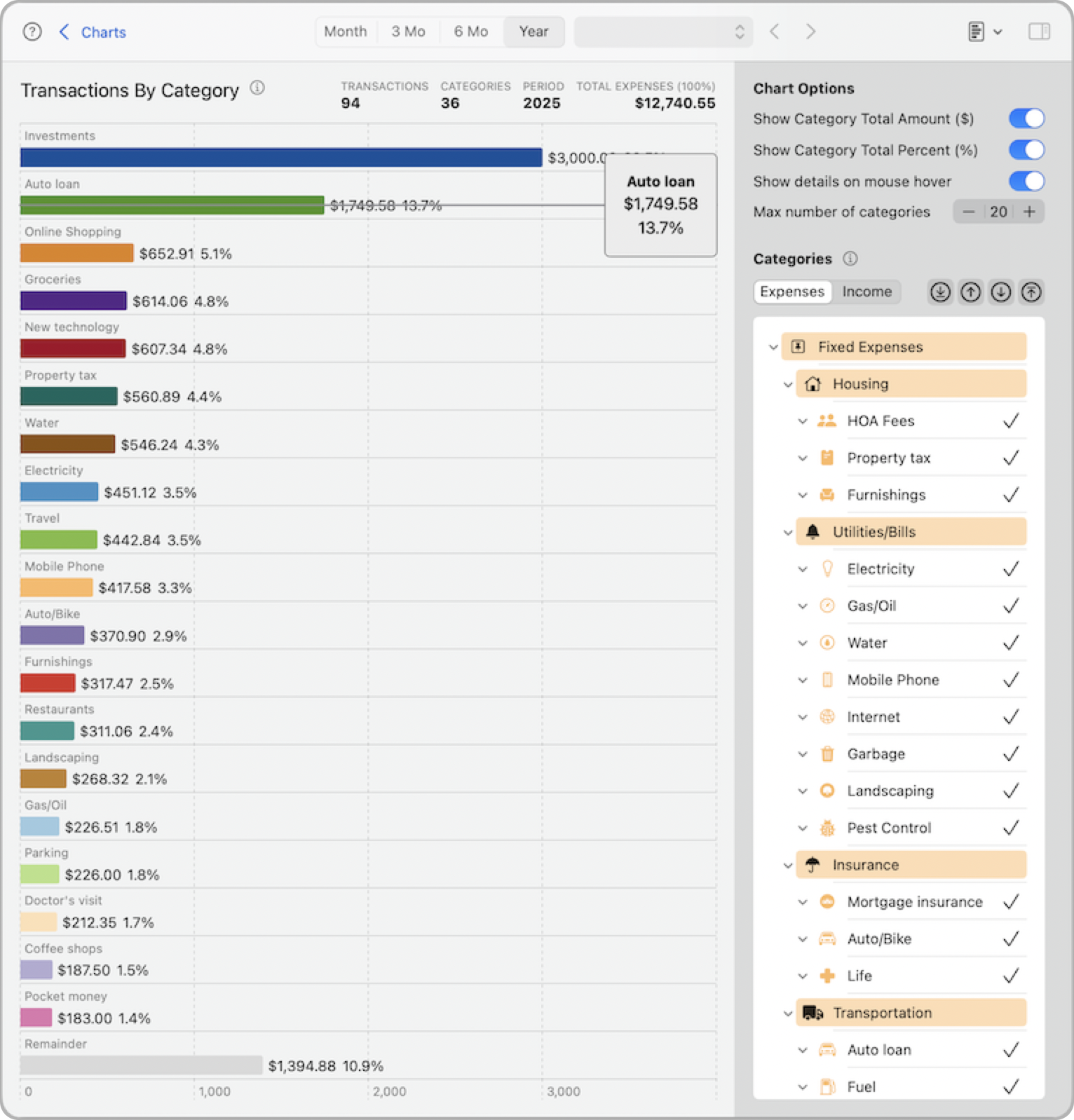Open the period selection dropdown

coord(662,32)
